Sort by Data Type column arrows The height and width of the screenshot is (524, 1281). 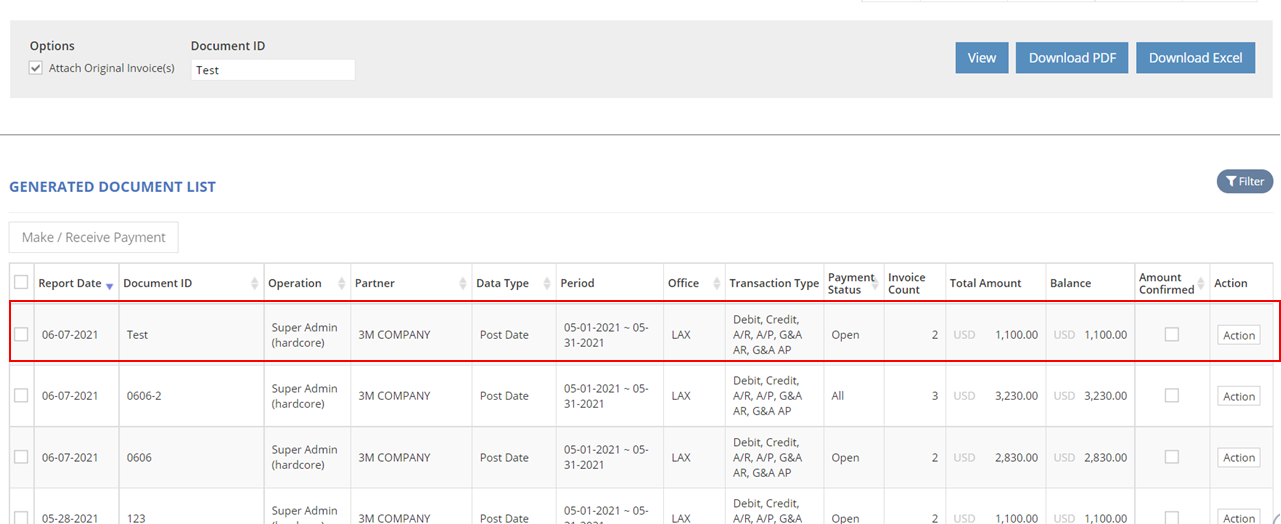[x=548, y=284]
